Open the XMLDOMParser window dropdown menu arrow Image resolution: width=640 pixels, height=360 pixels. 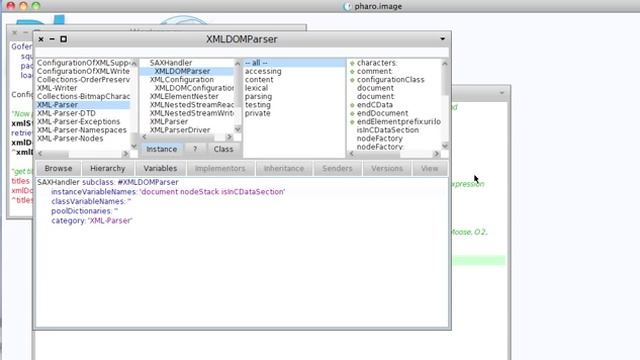coord(442,39)
